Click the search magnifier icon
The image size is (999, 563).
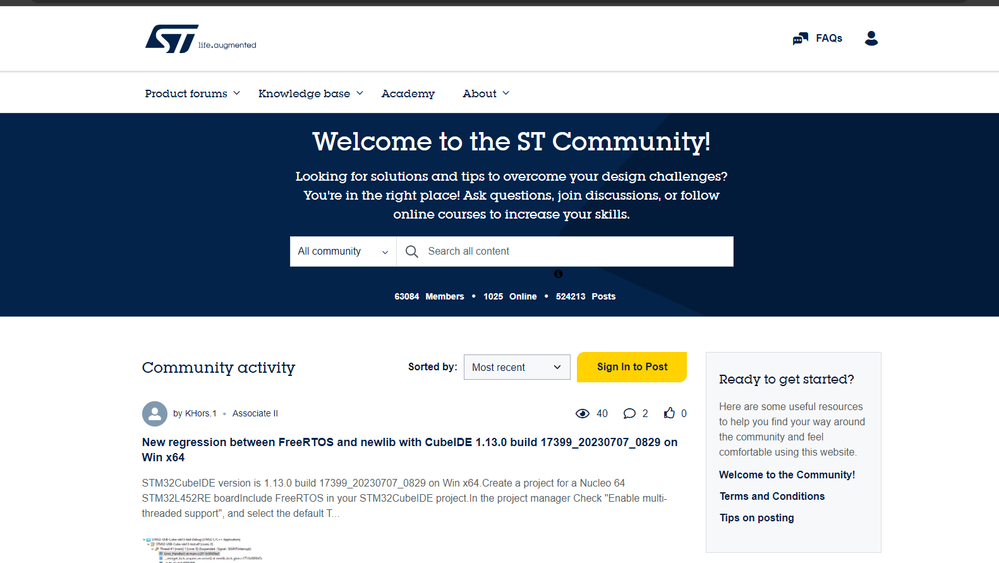click(412, 252)
